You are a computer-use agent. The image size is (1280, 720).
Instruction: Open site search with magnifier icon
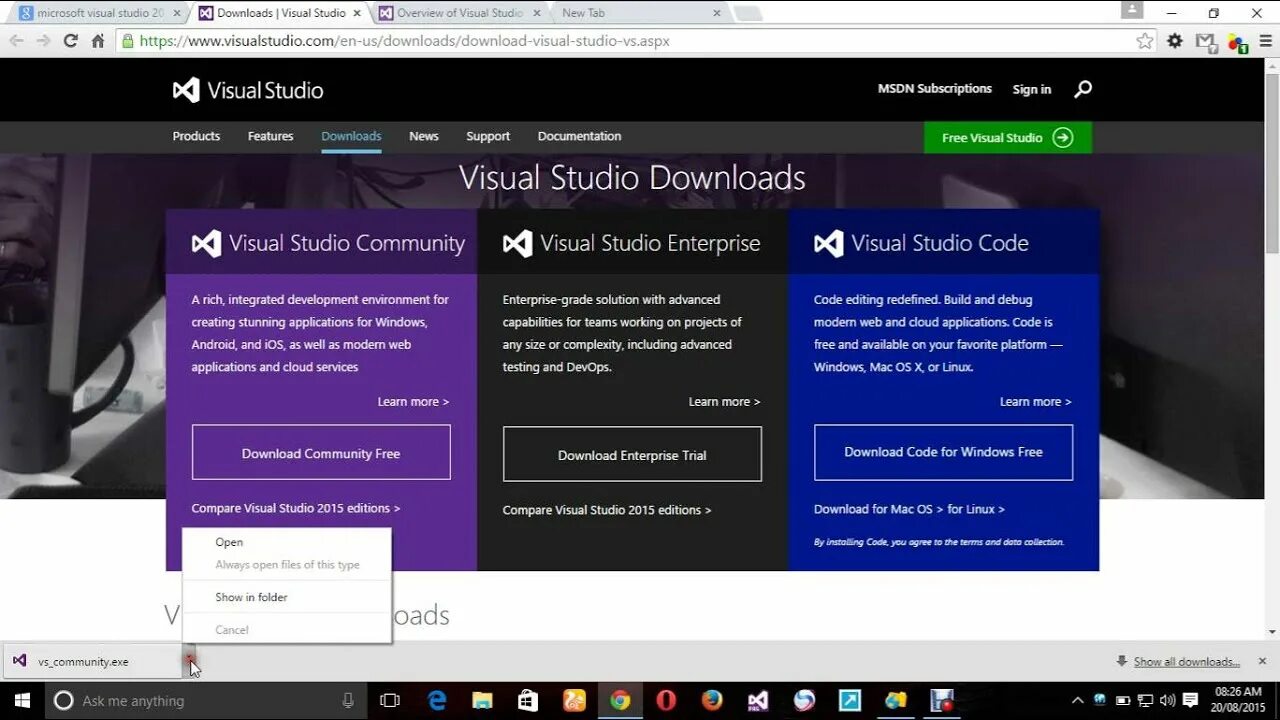1083,89
